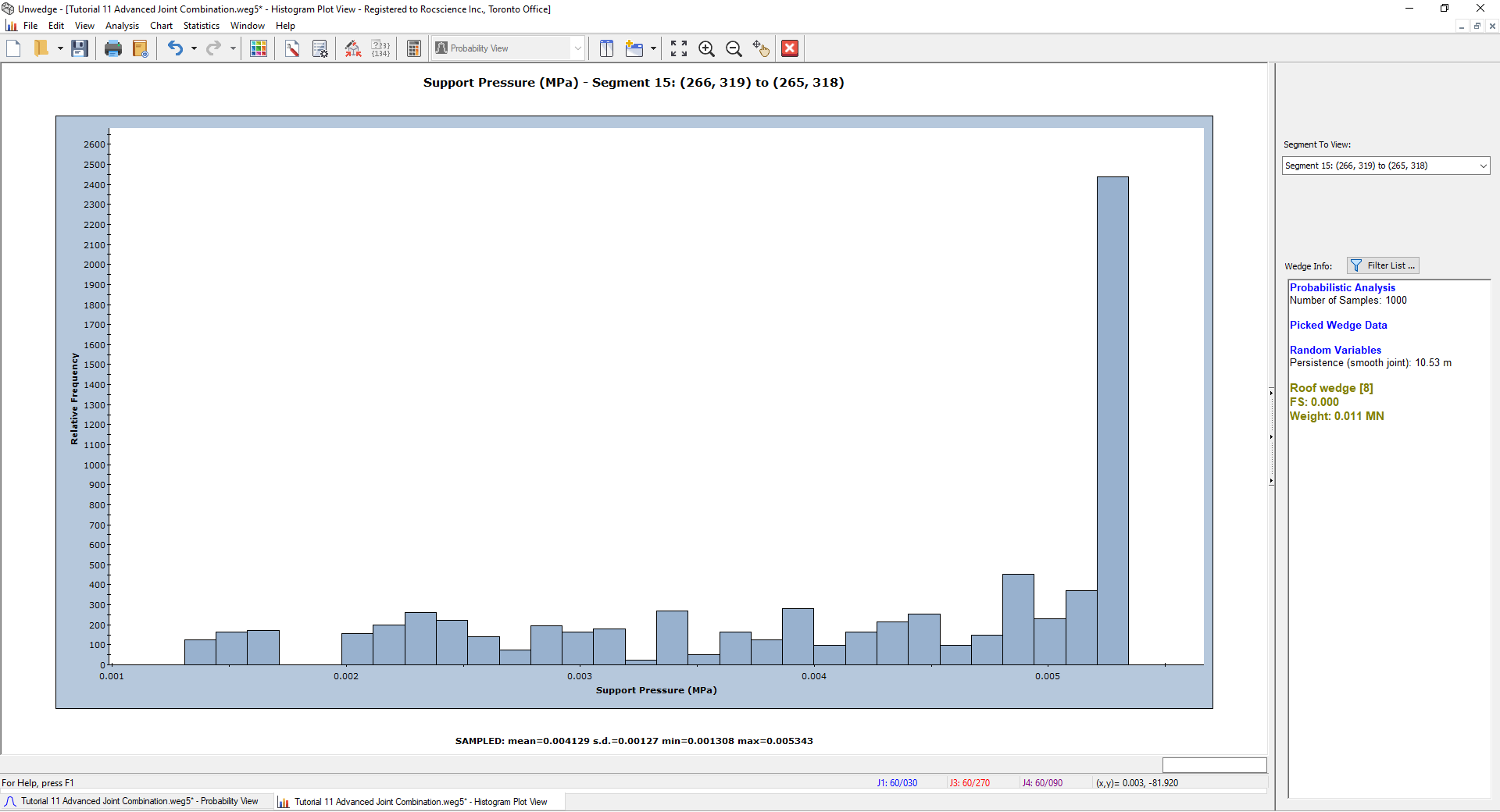The height and width of the screenshot is (812, 1500).
Task: Expand the new window dropdown arrow
Action: point(653,48)
